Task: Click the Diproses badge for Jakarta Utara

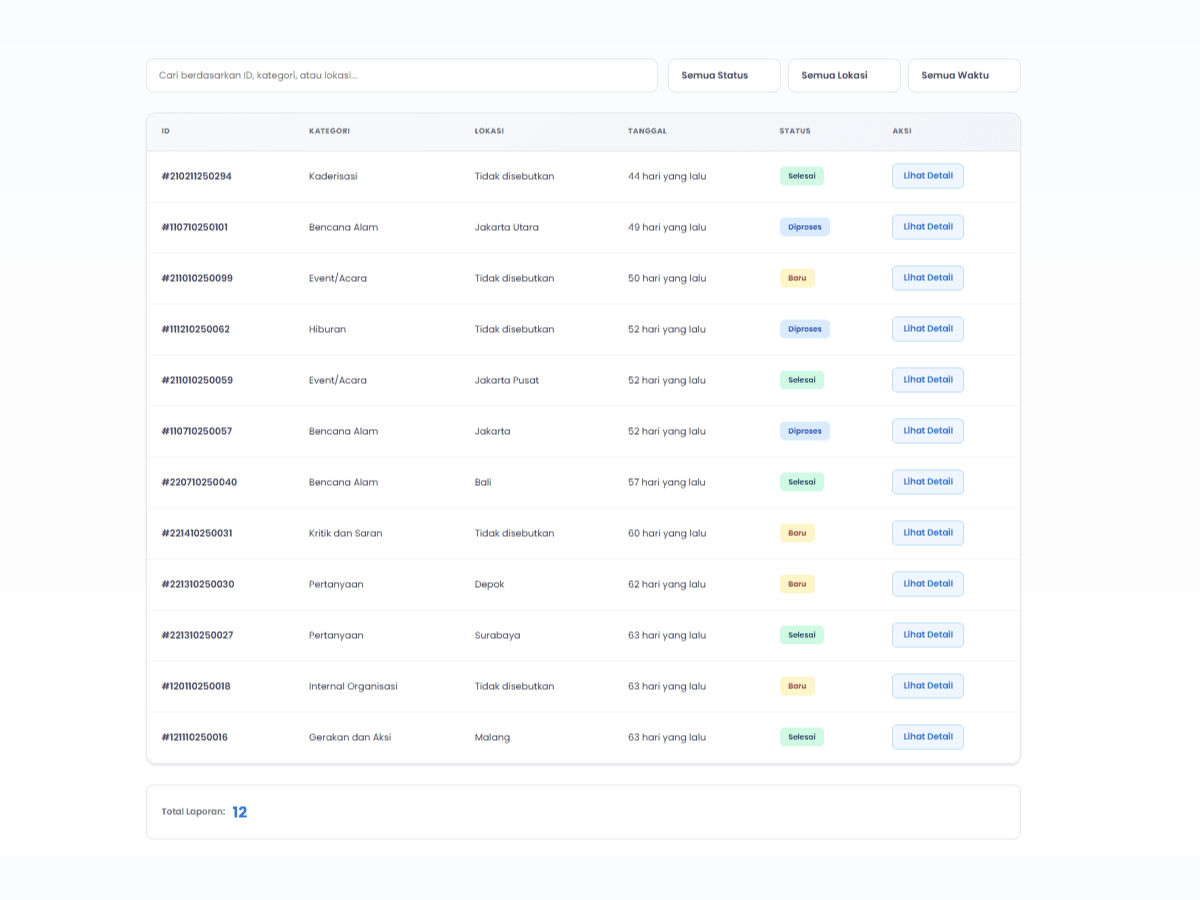Action: coord(804,227)
